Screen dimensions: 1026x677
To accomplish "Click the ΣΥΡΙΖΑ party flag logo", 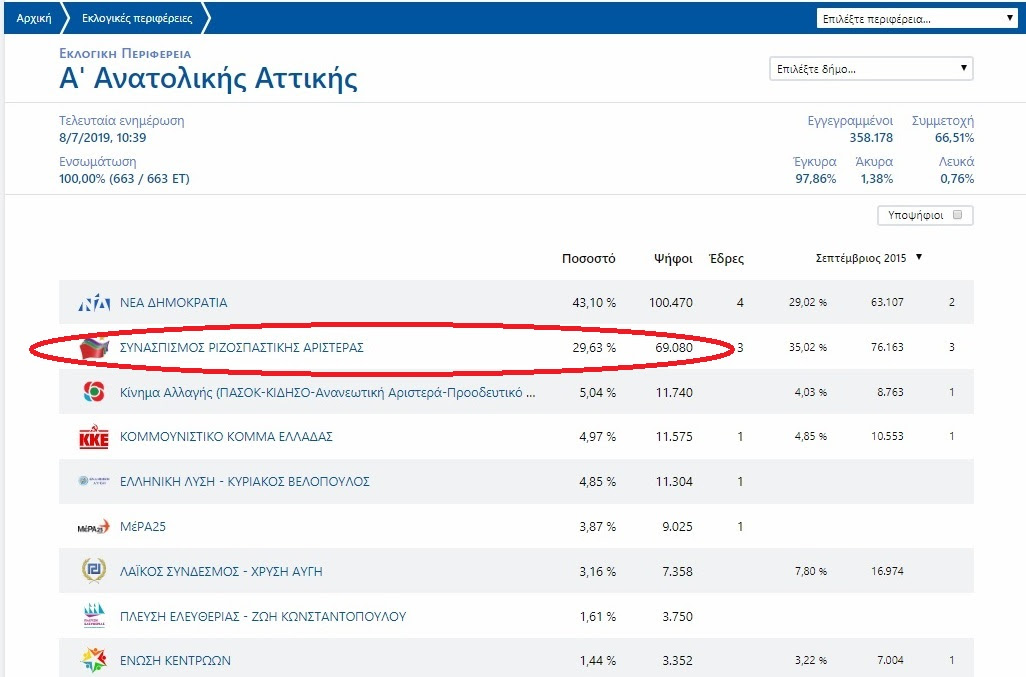I will 94,347.
